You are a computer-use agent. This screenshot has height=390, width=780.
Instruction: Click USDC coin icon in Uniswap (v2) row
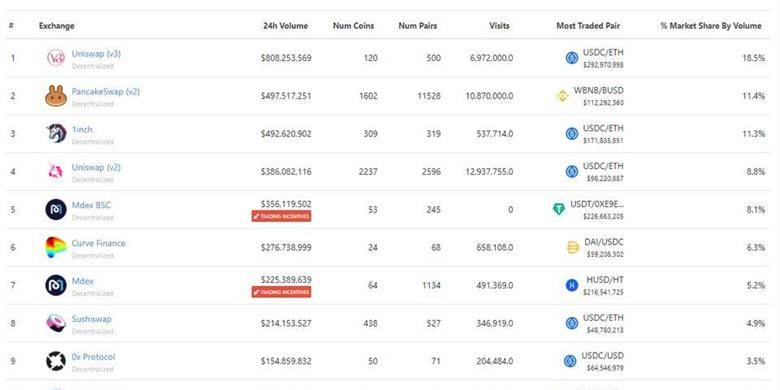click(x=572, y=172)
